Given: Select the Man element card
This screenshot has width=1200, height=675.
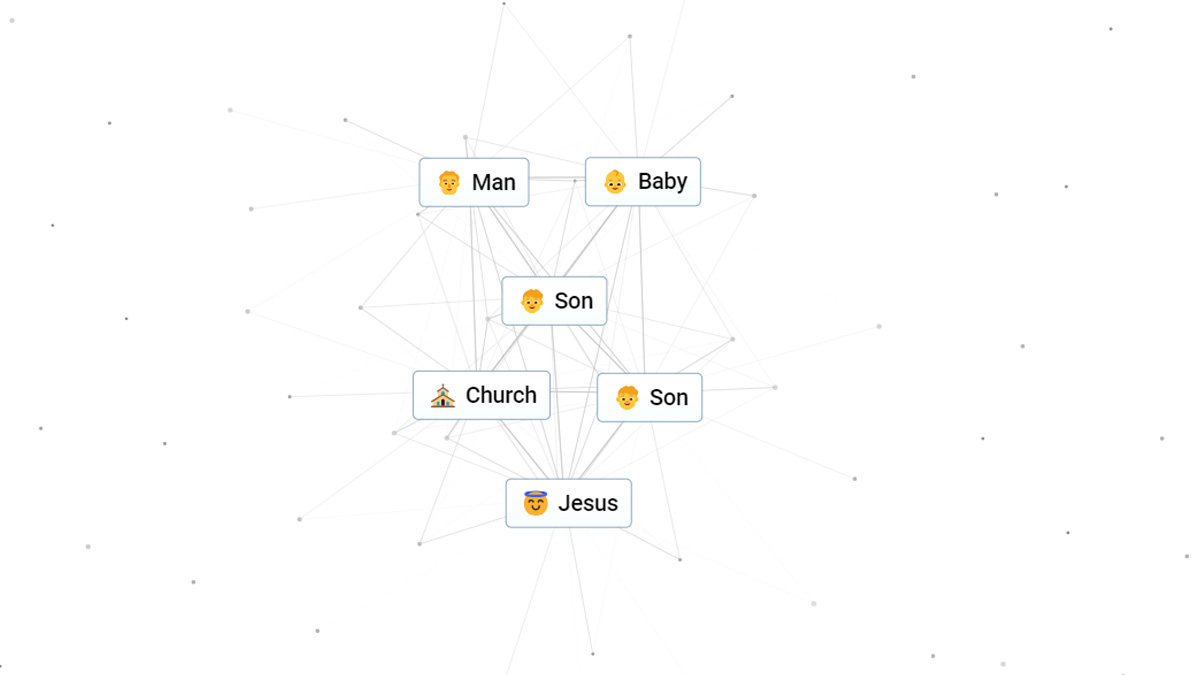Looking at the screenshot, I should click(x=474, y=182).
